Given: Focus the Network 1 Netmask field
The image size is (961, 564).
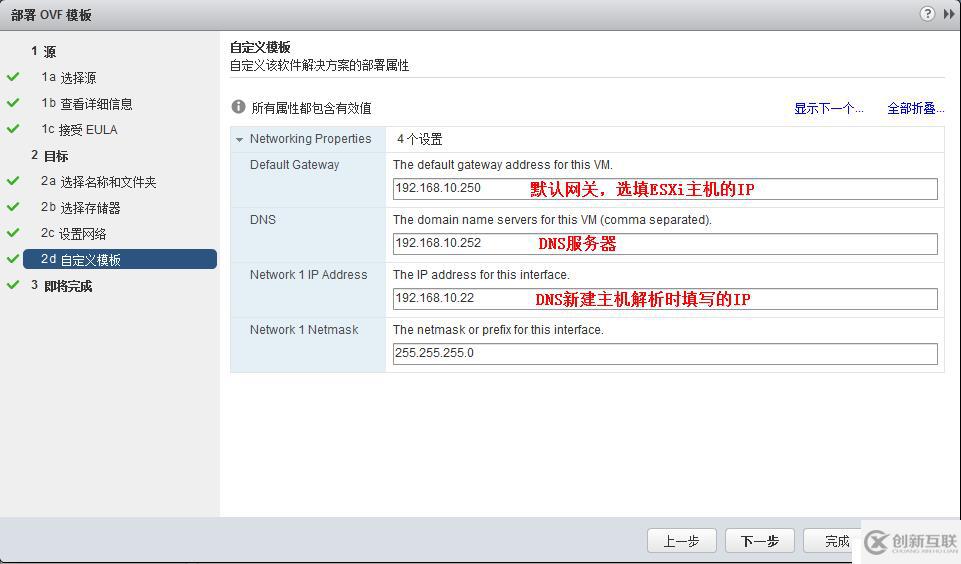Looking at the screenshot, I should pyautogui.click(x=665, y=354).
